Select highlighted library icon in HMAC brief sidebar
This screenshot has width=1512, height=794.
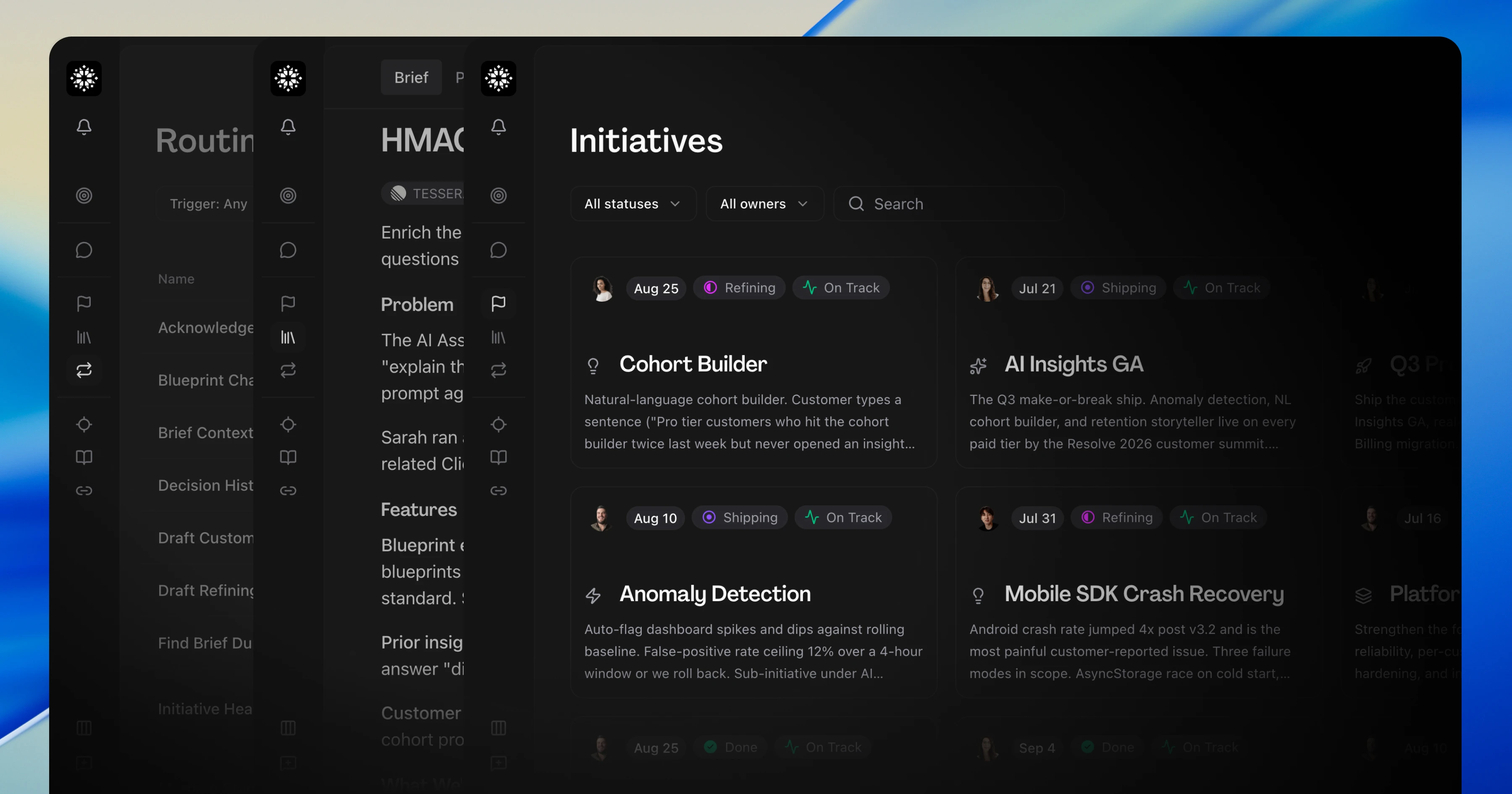pos(288,337)
